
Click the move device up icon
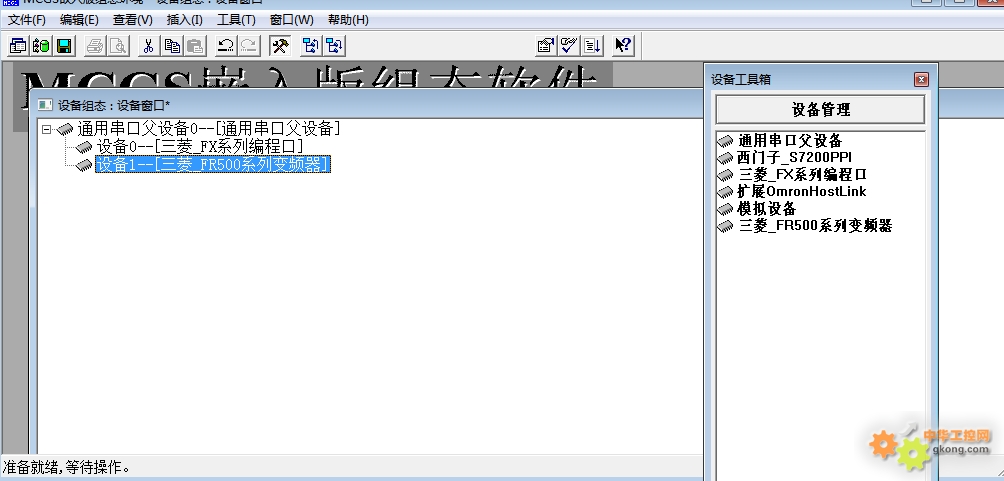(311, 45)
